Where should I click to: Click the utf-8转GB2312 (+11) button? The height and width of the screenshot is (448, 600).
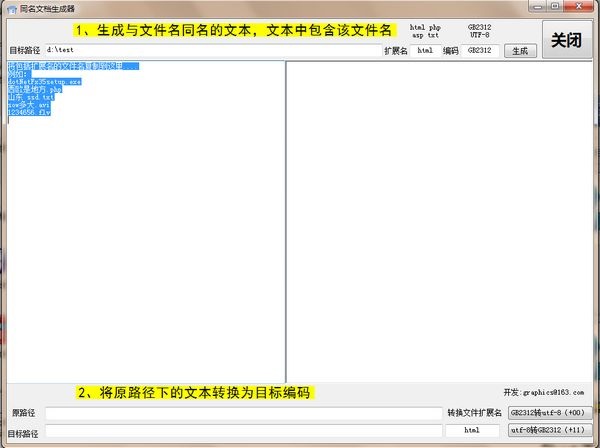548,430
